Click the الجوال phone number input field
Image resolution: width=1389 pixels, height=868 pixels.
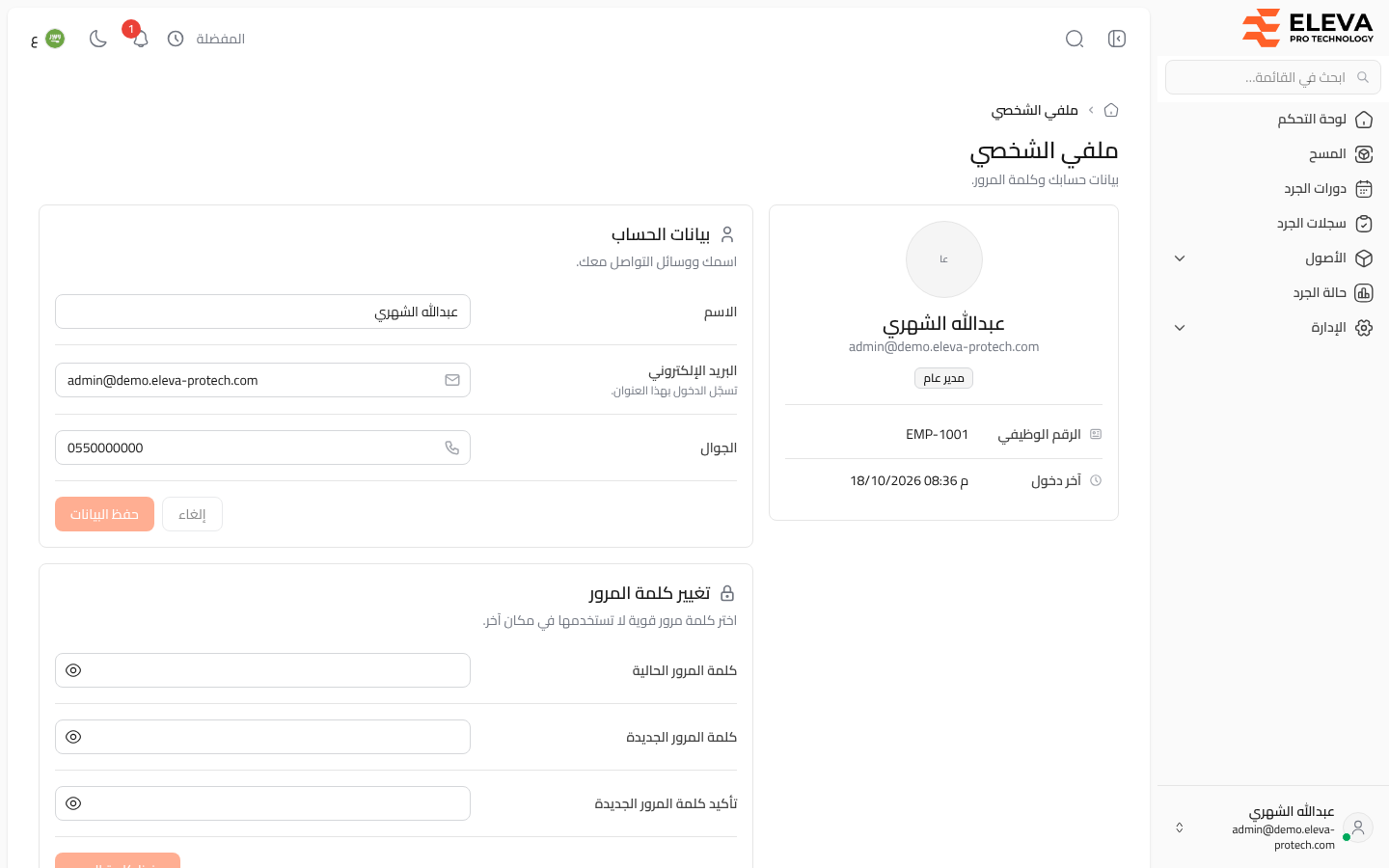click(262, 448)
